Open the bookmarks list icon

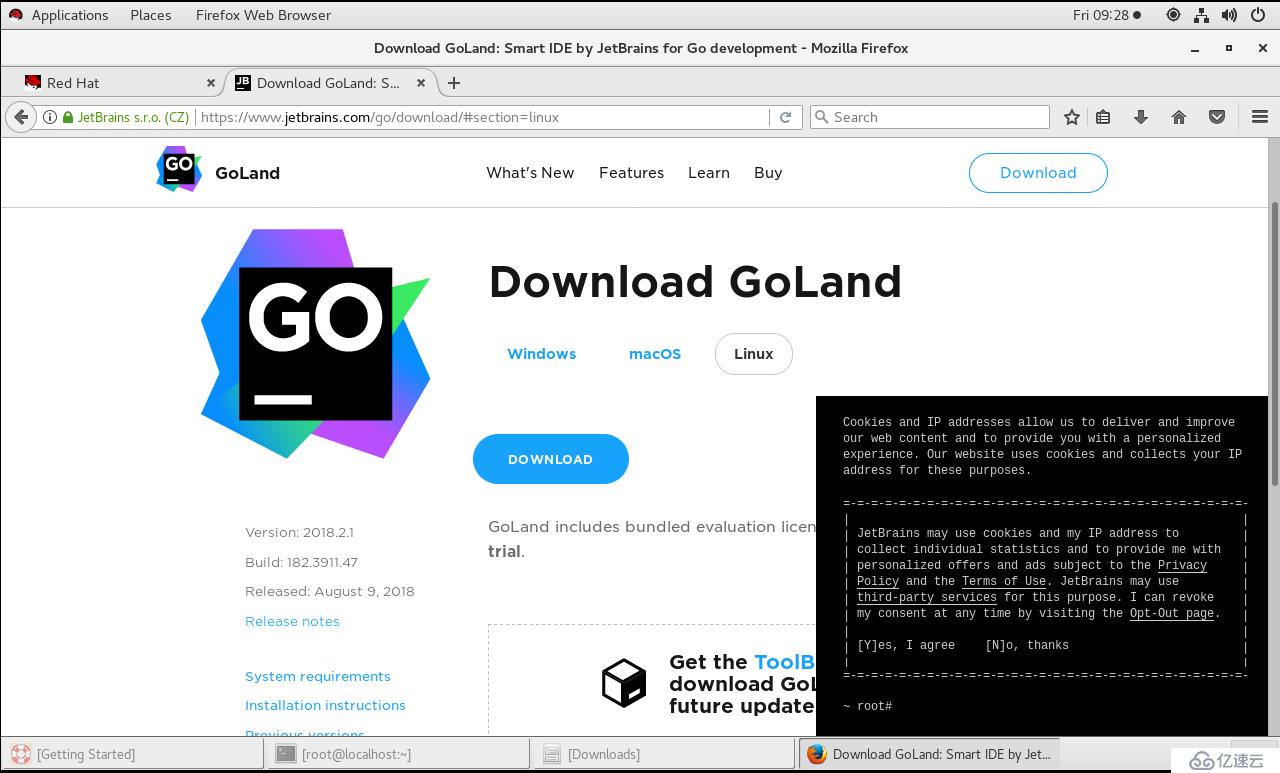1103,117
